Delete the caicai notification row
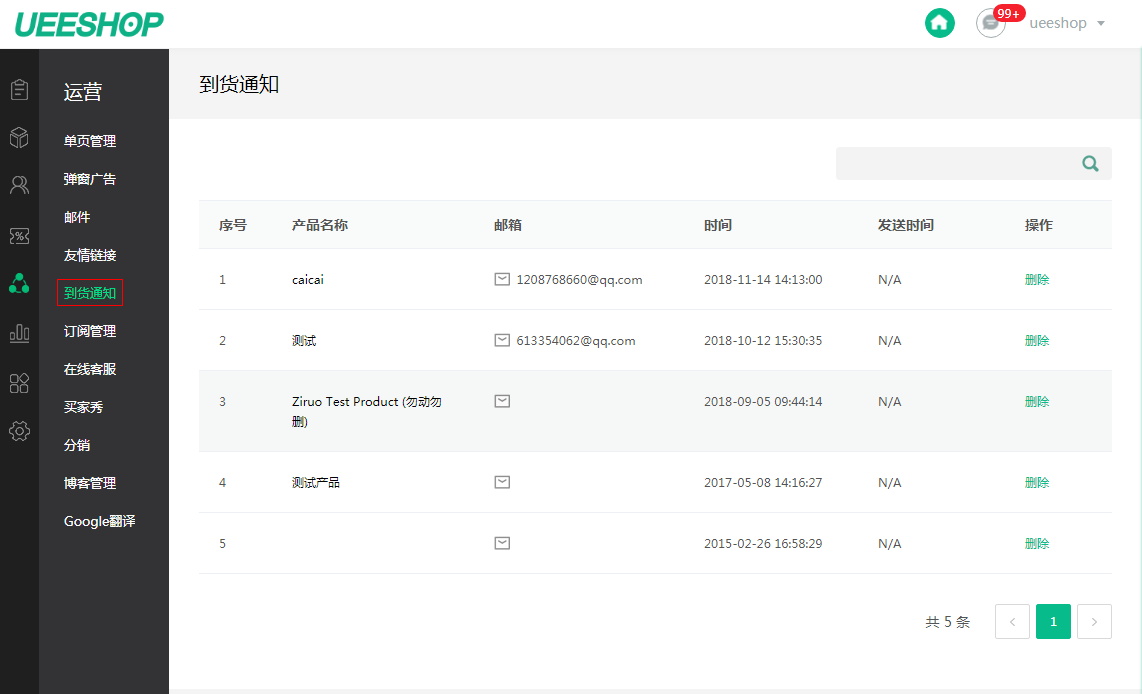The height and width of the screenshot is (694, 1142). pyautogui.click(x=1036, y=280)
